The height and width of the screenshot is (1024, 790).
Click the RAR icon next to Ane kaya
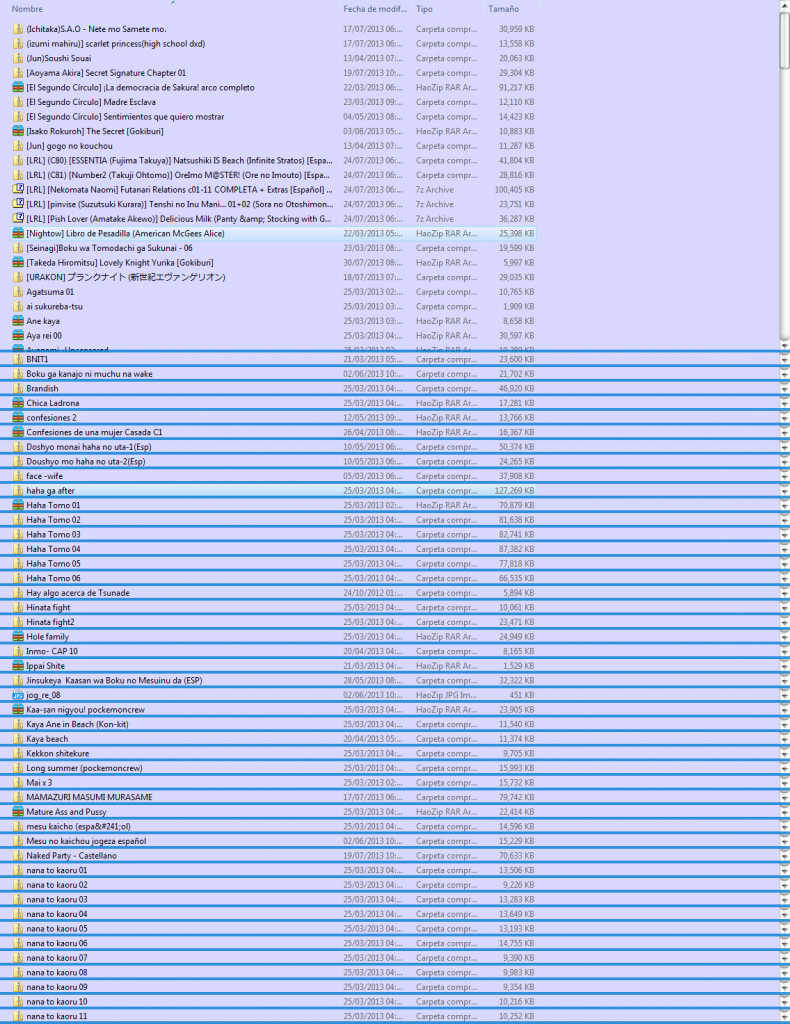coord(18,321)
